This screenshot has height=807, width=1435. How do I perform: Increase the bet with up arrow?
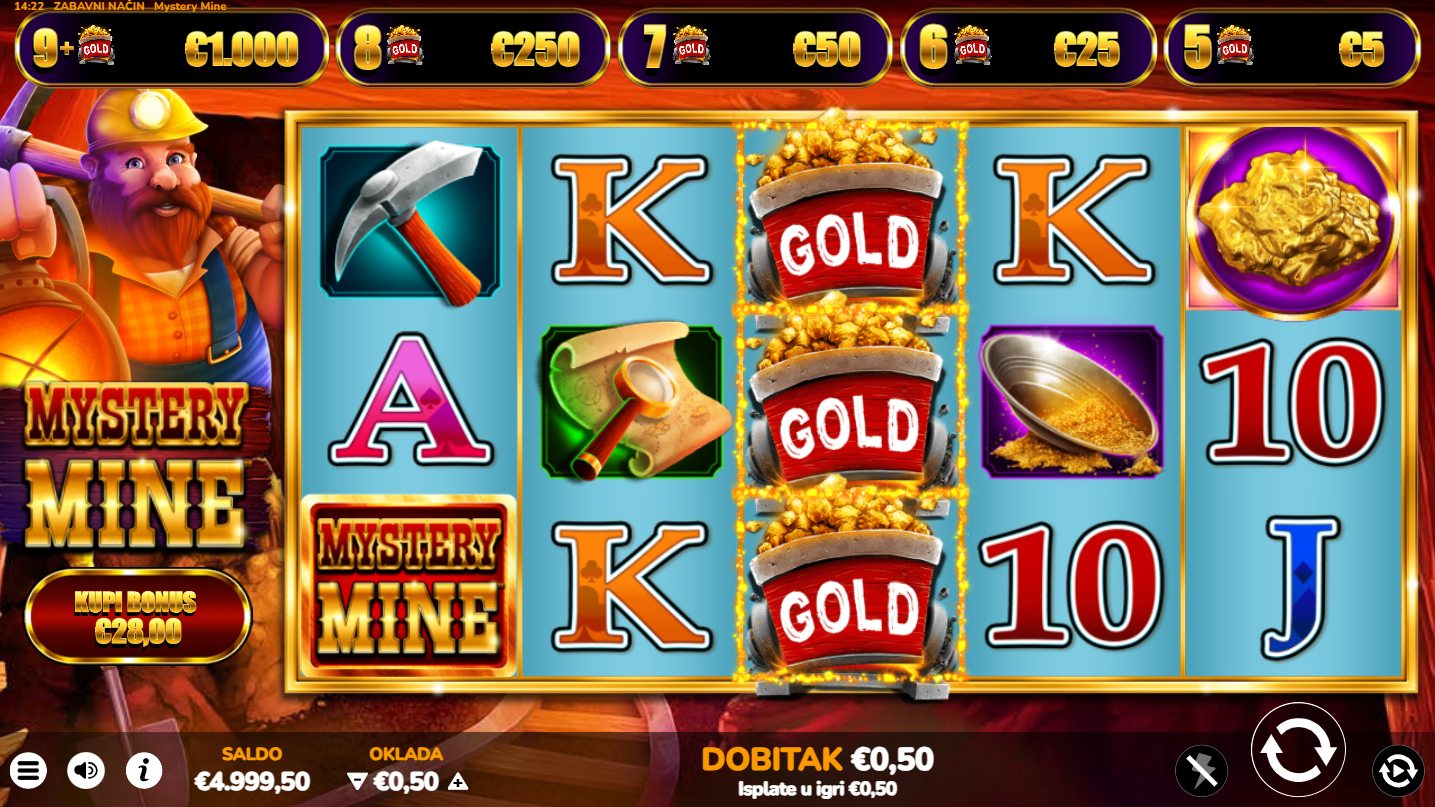[x=458, y=782]
